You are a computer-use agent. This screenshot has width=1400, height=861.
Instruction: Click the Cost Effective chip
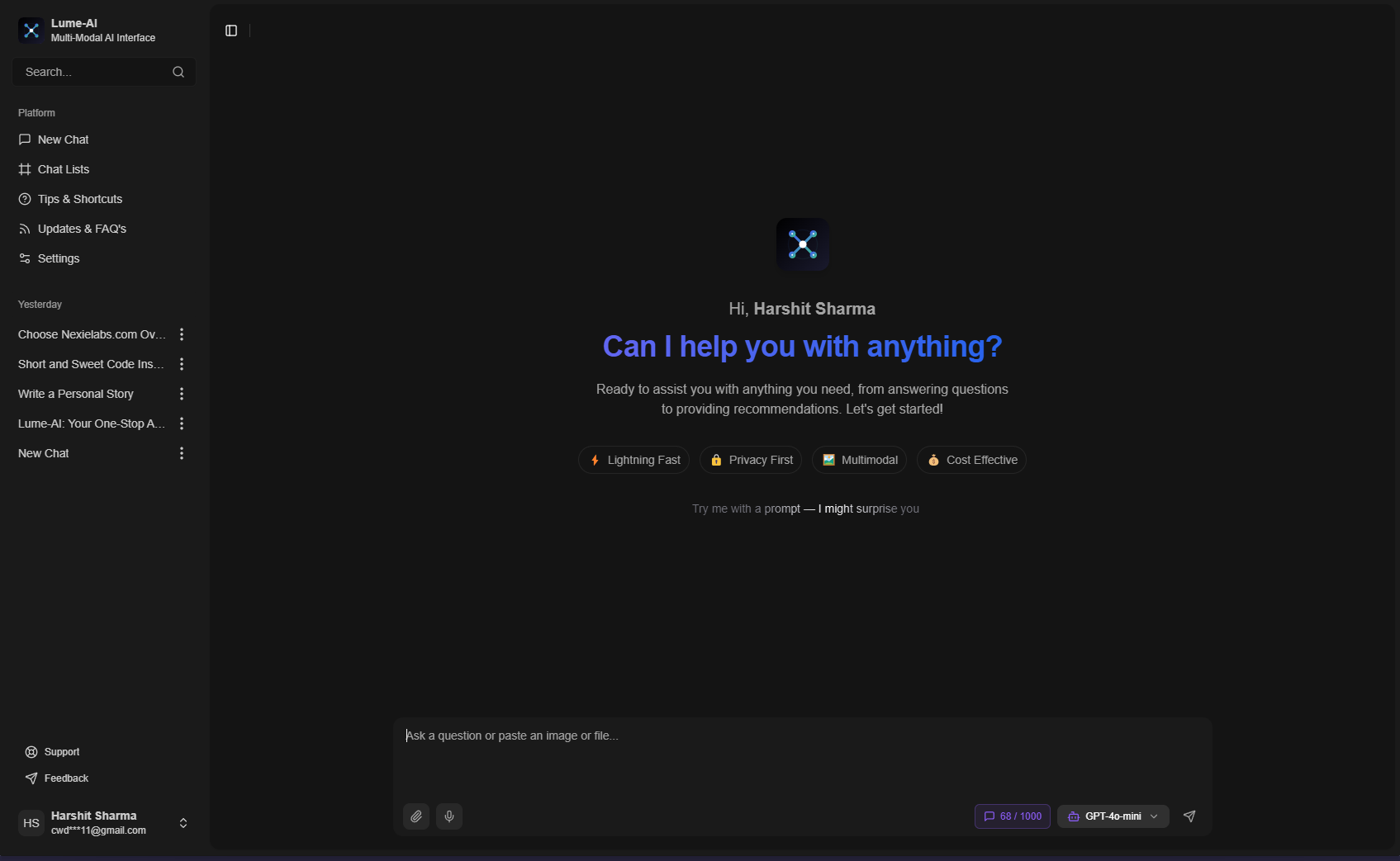971,460
